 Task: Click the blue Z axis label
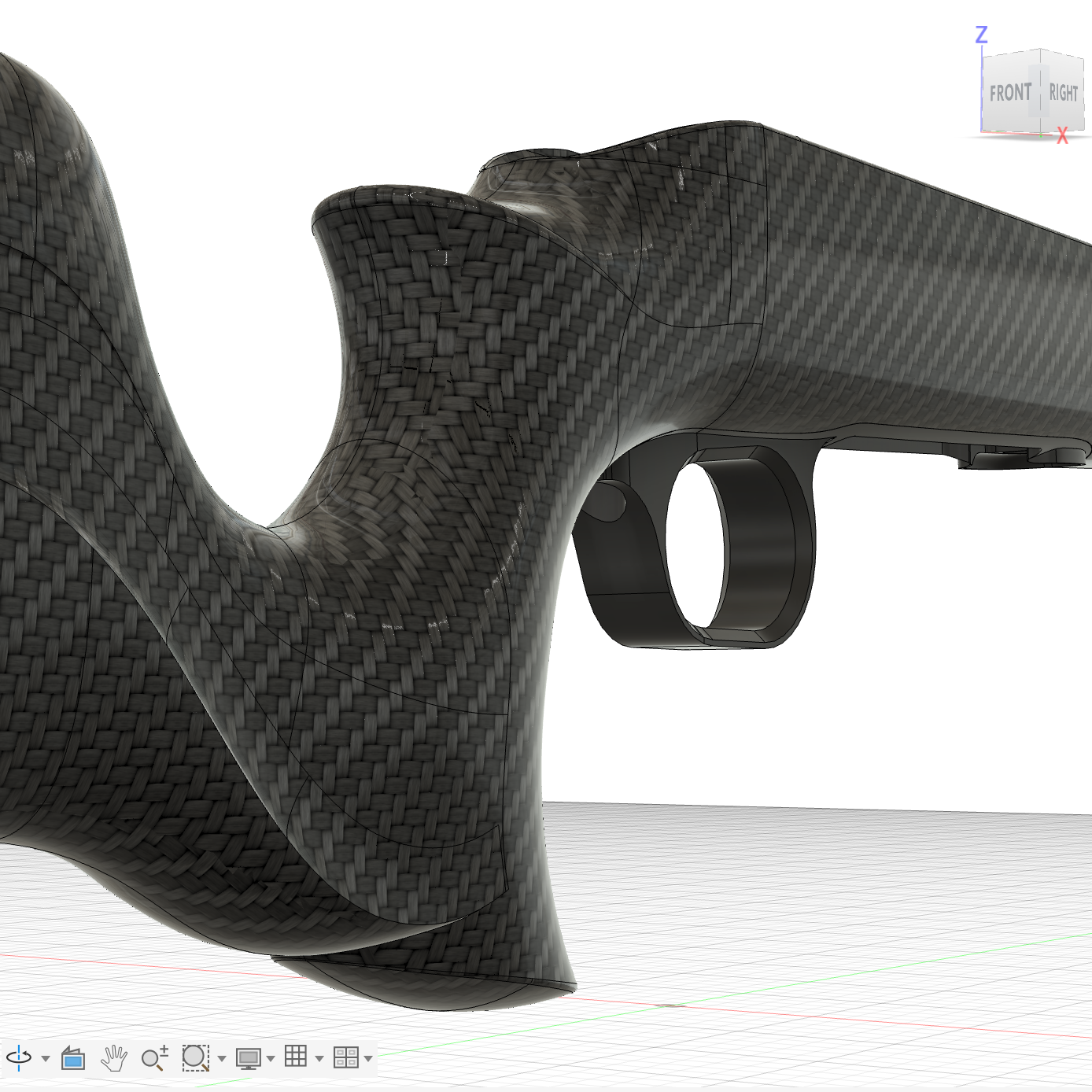pos(981,35)
